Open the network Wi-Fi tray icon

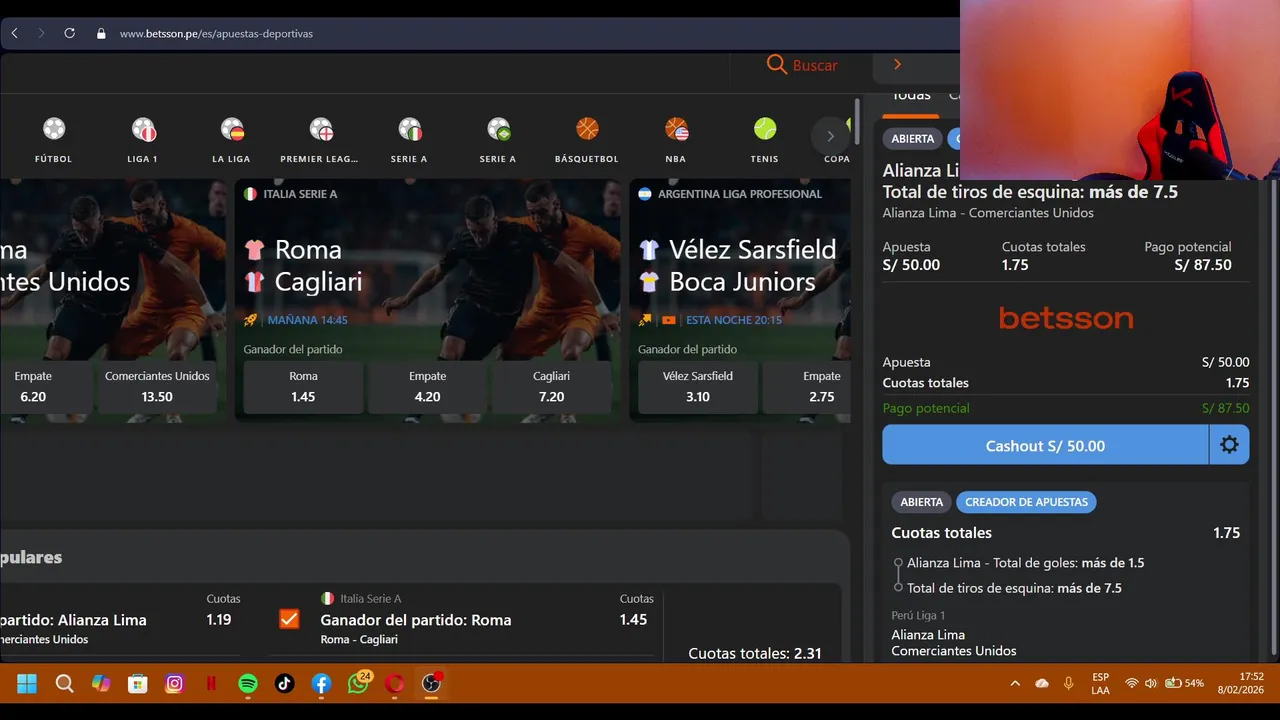click(x=1131, y=684)
